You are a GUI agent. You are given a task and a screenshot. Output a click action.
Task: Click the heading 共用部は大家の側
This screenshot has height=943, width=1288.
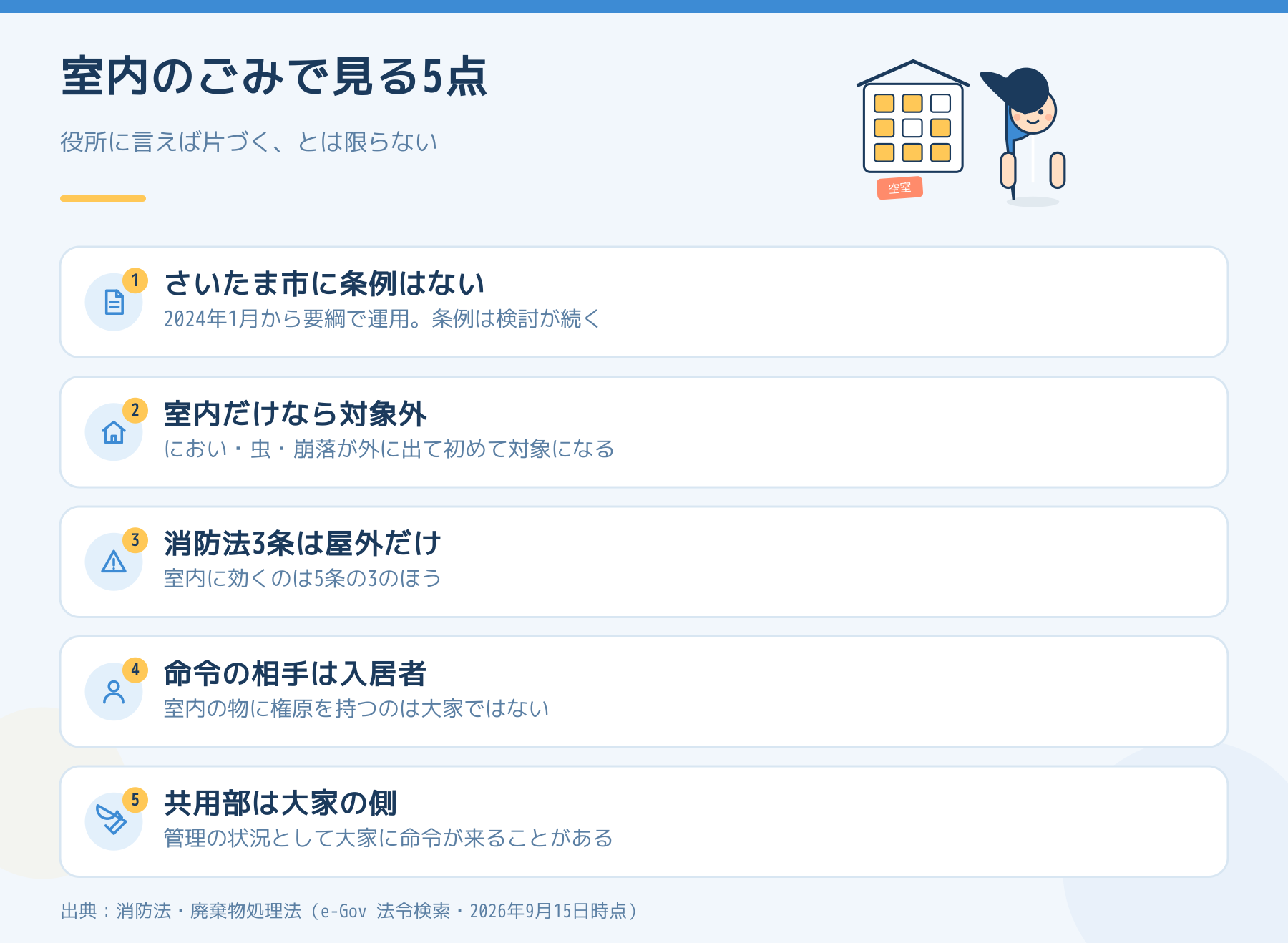280,803
